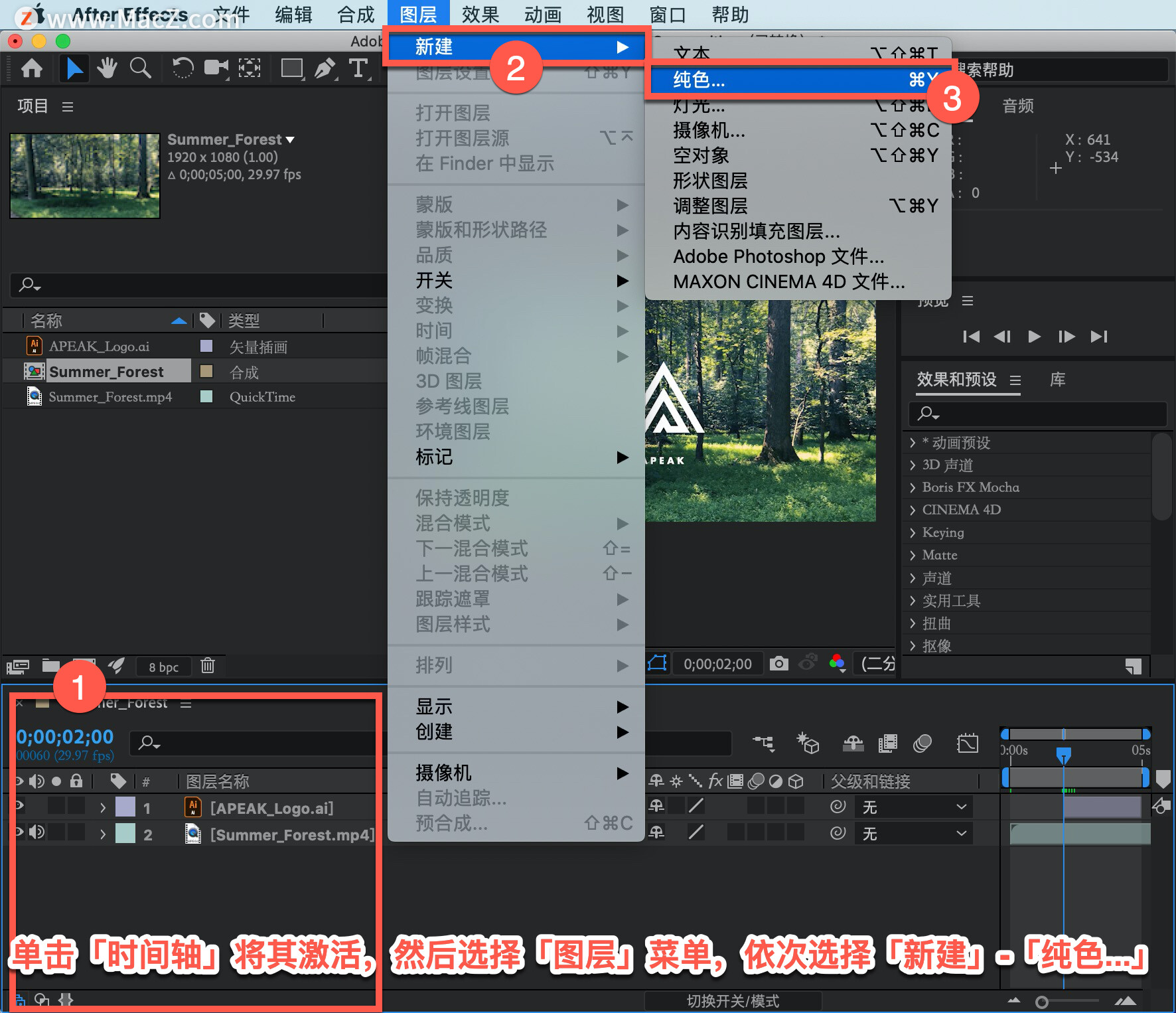Open parent dropdown for APEAK_Logo.ai layer
This screenshot has height=1013, width=1176.
tap(914, 807)
